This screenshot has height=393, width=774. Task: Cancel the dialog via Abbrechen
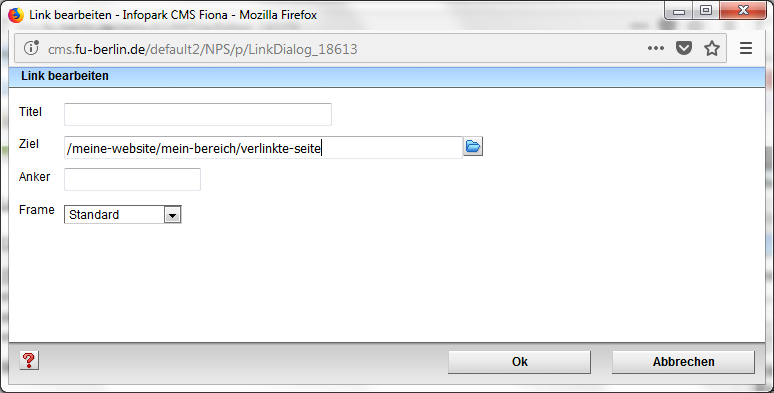[x=684, y=362]
